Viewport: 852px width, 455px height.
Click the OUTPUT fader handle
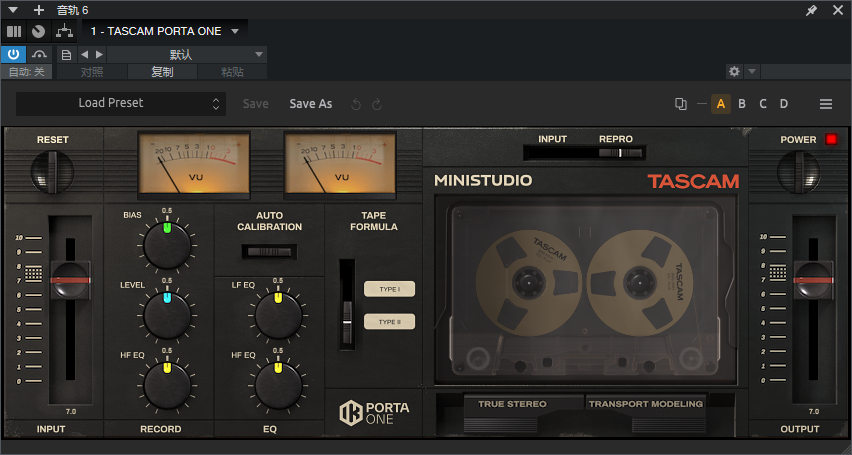(x=813, y=280)
